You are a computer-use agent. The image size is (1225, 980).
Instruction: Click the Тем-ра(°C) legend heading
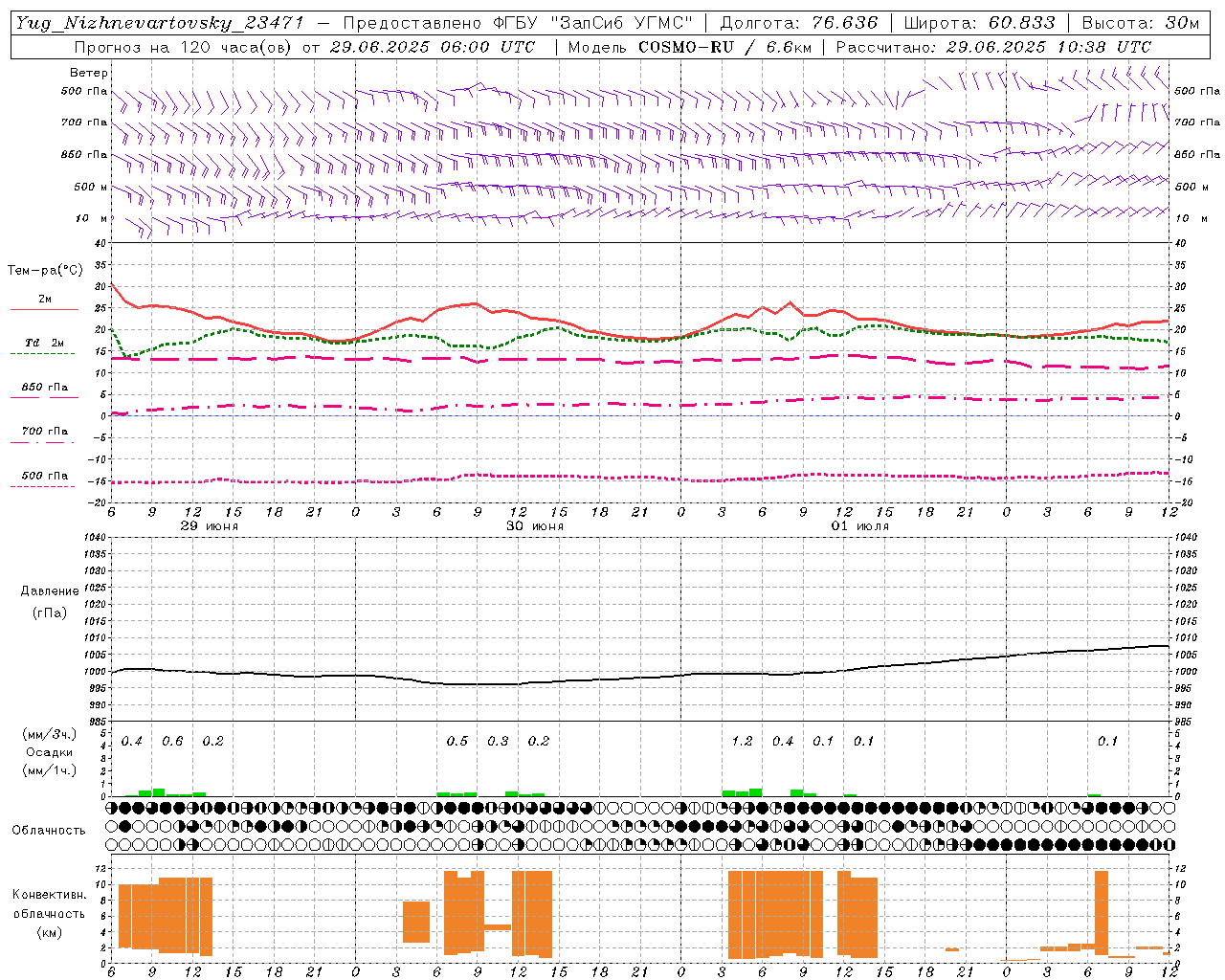pyautogui.click(x=45, y=271)
